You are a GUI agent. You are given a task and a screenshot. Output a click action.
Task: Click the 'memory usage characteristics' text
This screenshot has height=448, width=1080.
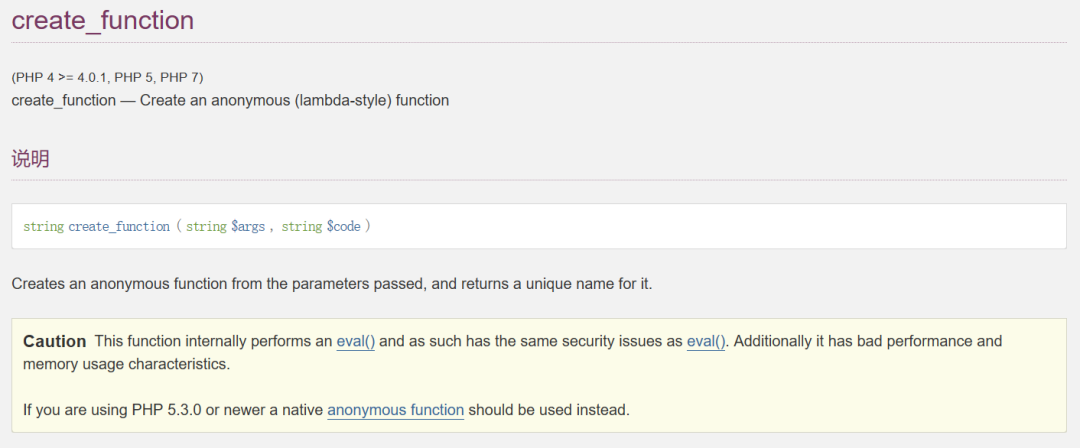coord(126,365)
